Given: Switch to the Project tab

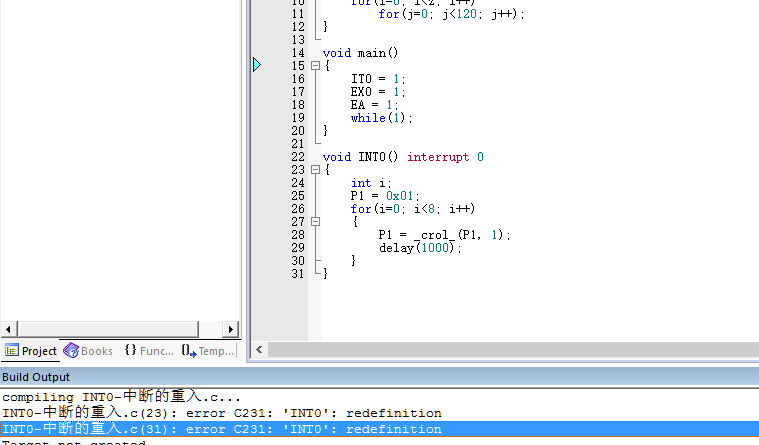Looking at the screenshot, I should tap(31, 351).
